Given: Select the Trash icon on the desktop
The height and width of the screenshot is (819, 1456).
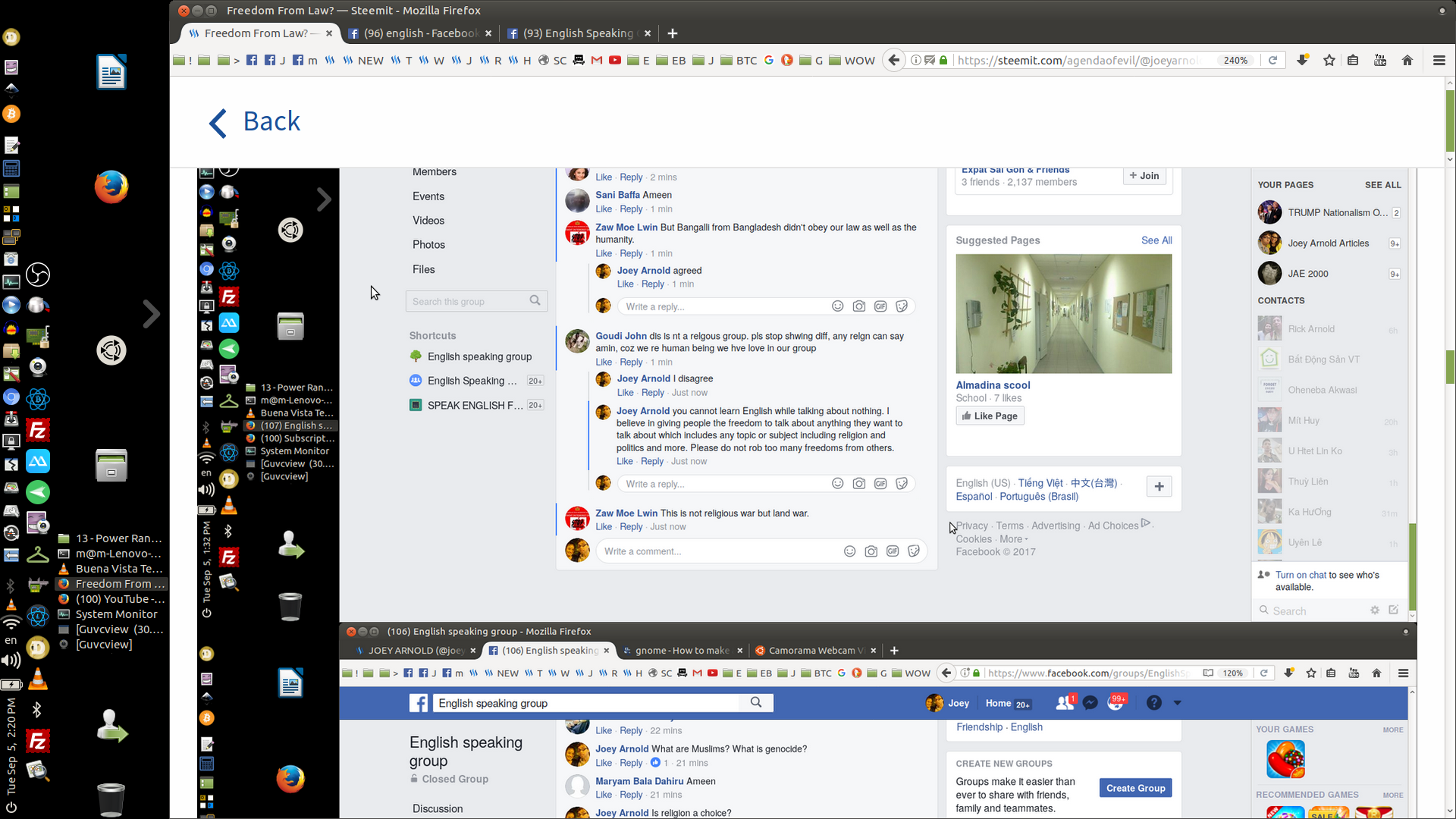Looking at the screenshot, I should click(111, 799).
